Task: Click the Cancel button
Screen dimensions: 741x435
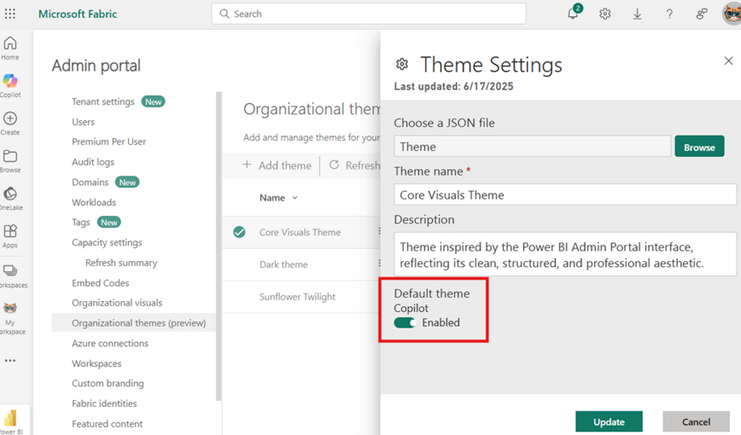Action: coord(696,421)
